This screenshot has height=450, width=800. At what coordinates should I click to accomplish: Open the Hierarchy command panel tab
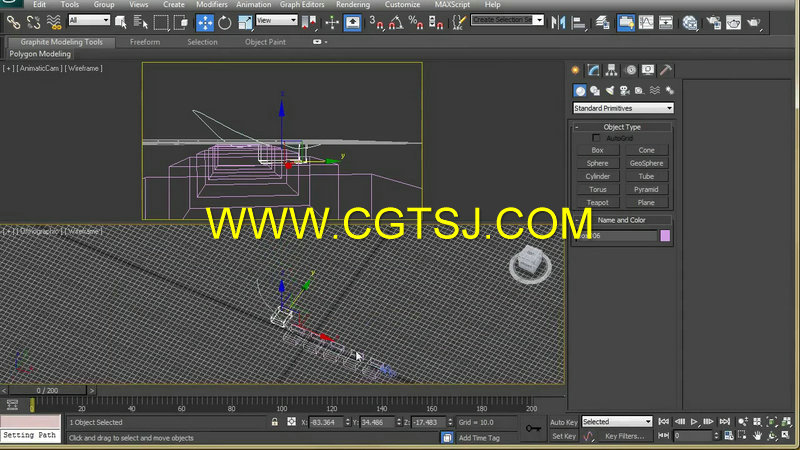(x=611, y=70)
